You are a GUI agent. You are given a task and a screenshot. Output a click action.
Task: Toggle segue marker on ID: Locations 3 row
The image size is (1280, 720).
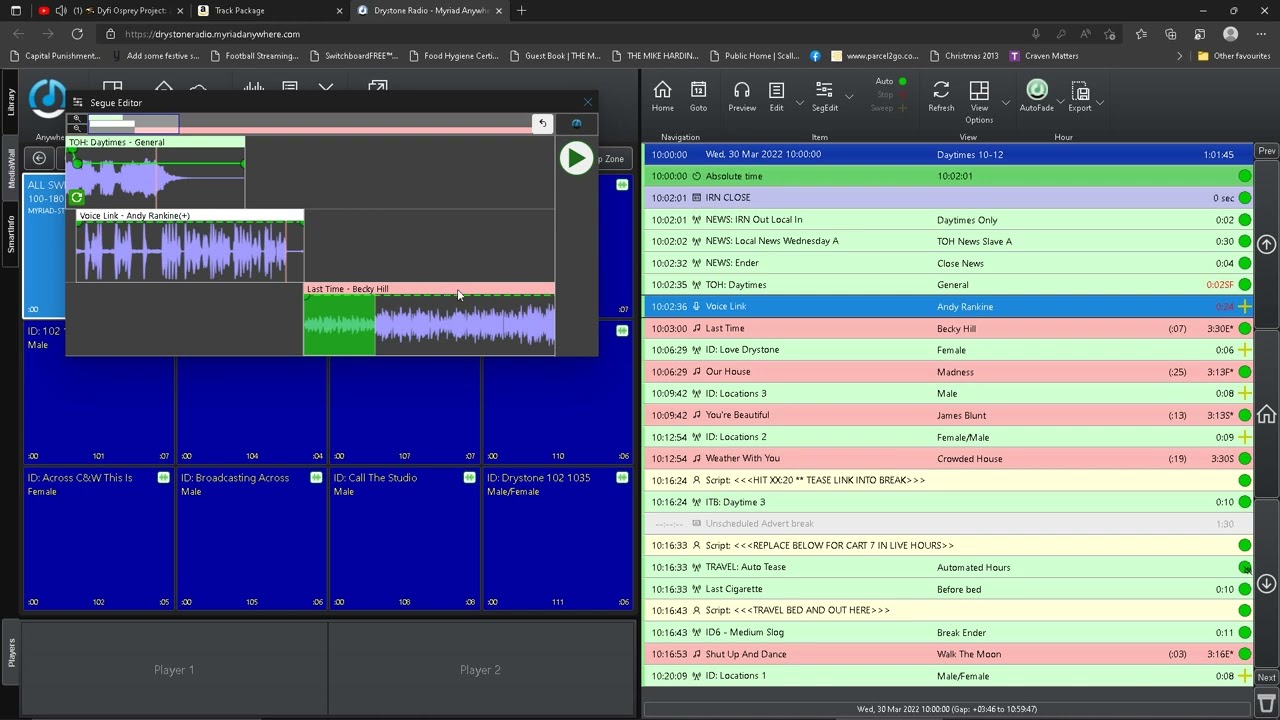pos(1244,393)
